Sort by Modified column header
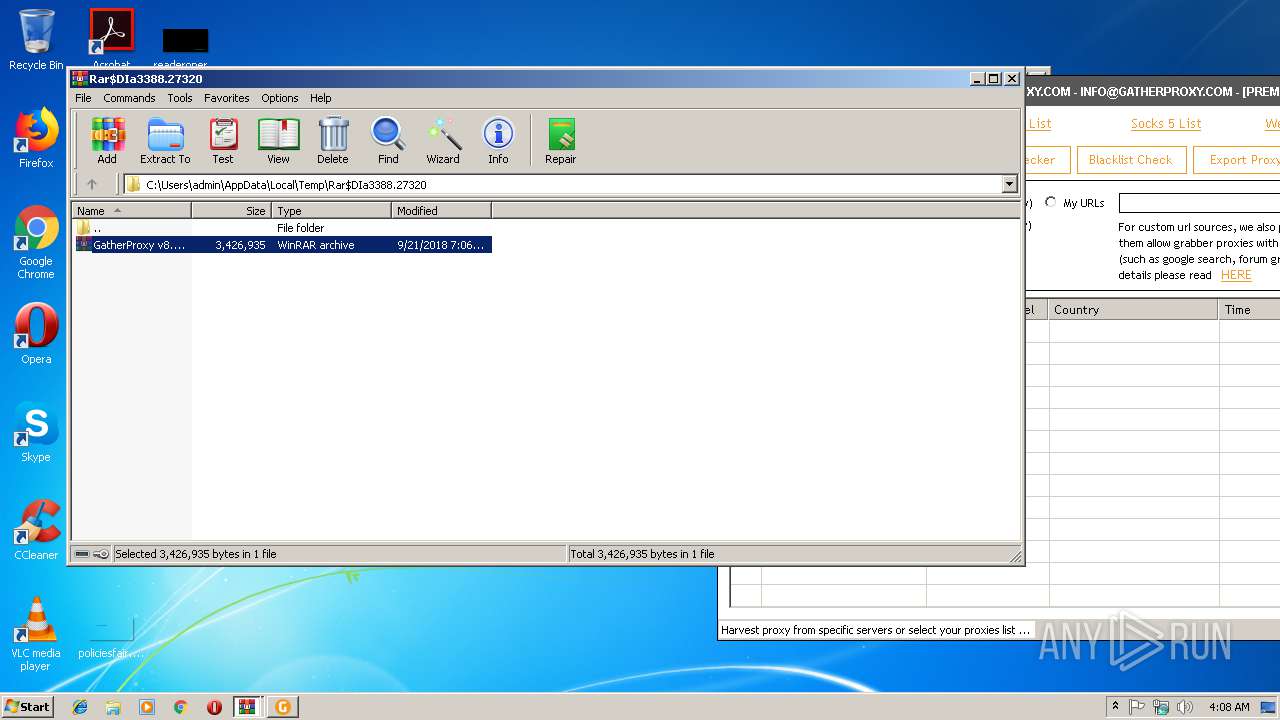 point(441,211)
